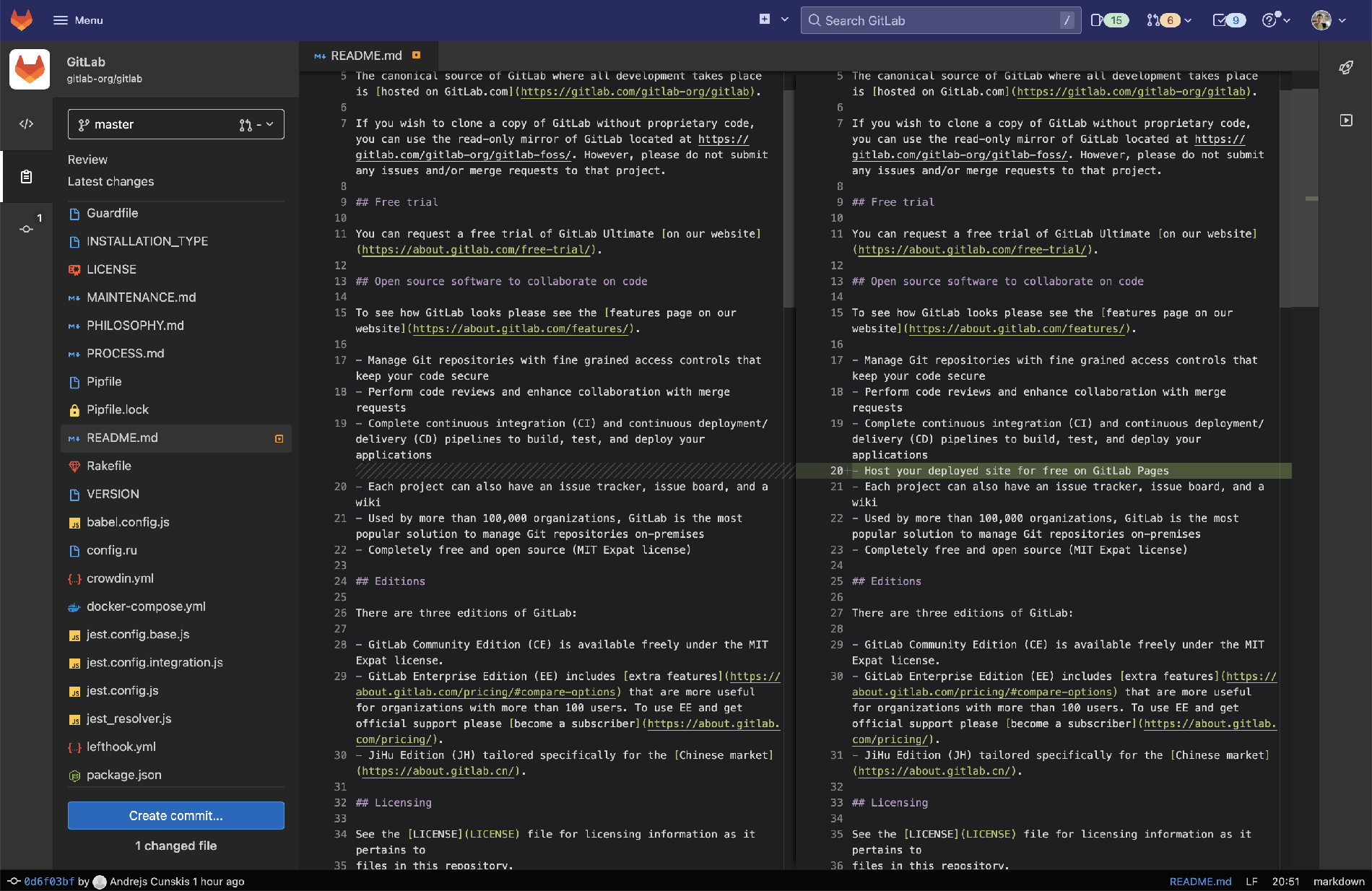Click the Create commit button
This screenshot has height=891, width=1372.
pyautogui.click(x=176, y=815)
